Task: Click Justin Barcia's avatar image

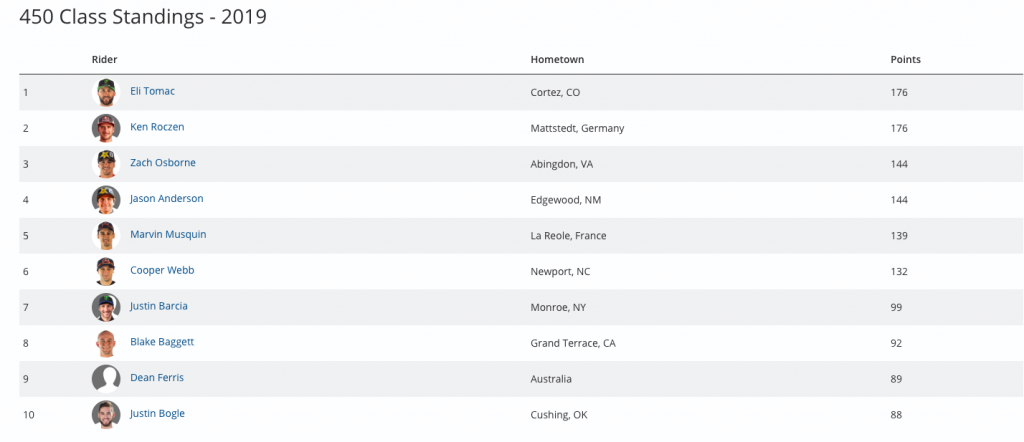Action: click(106, 307)
